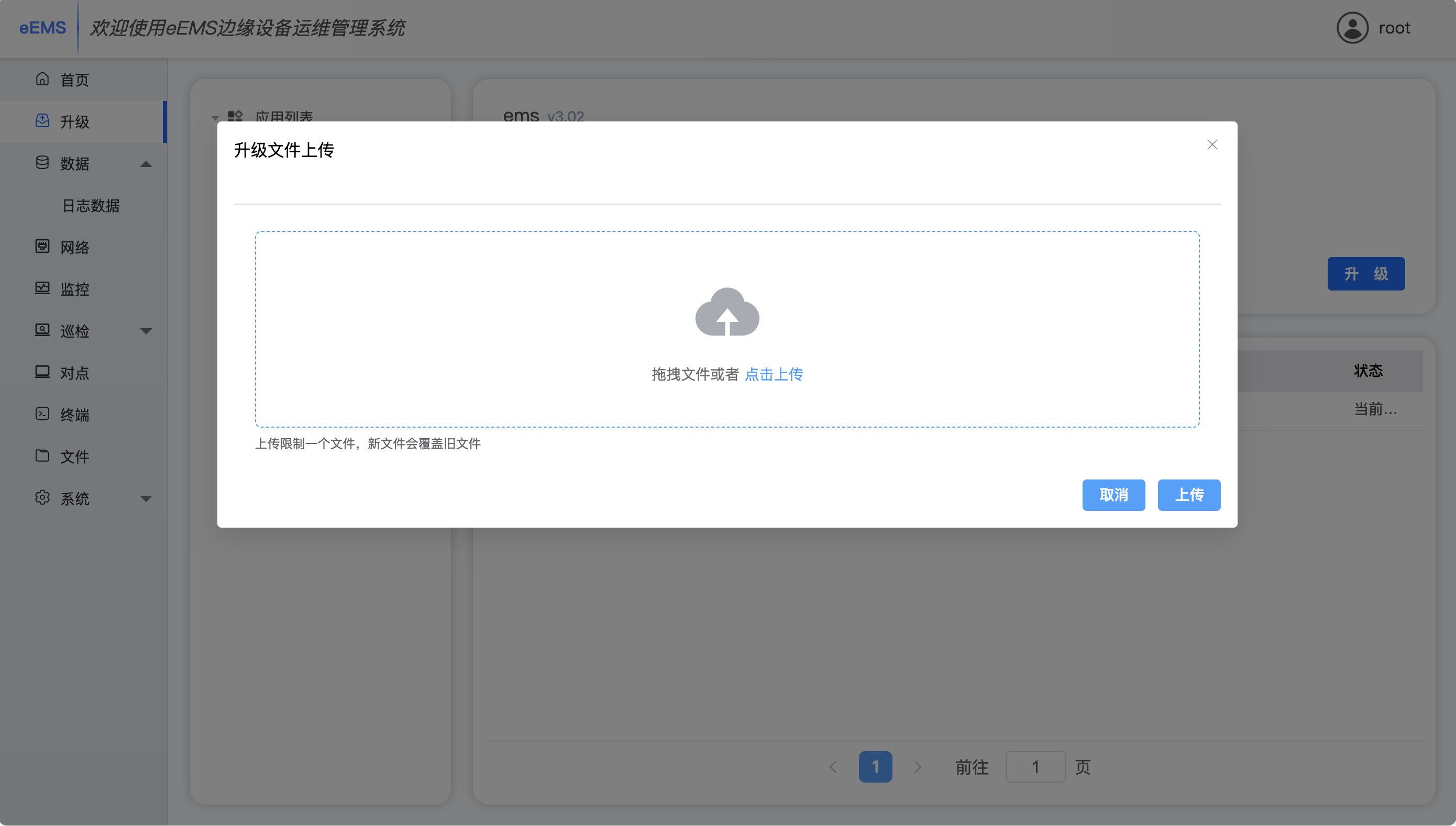Collapse the 数据 submenu arrow

(146, 164)
